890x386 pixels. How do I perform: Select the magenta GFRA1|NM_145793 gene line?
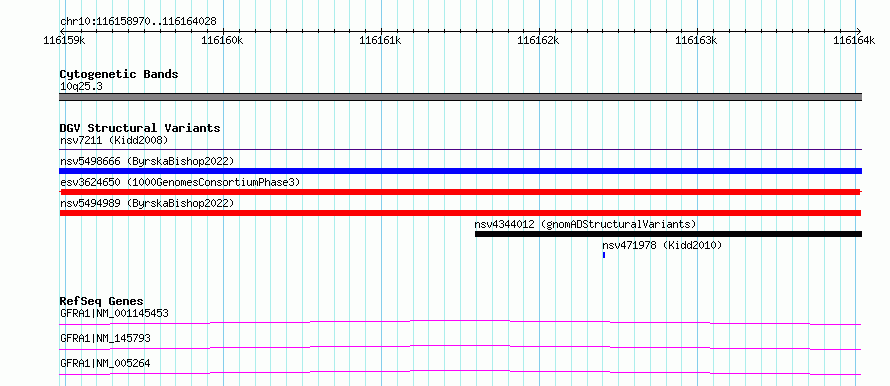point(460,347)
